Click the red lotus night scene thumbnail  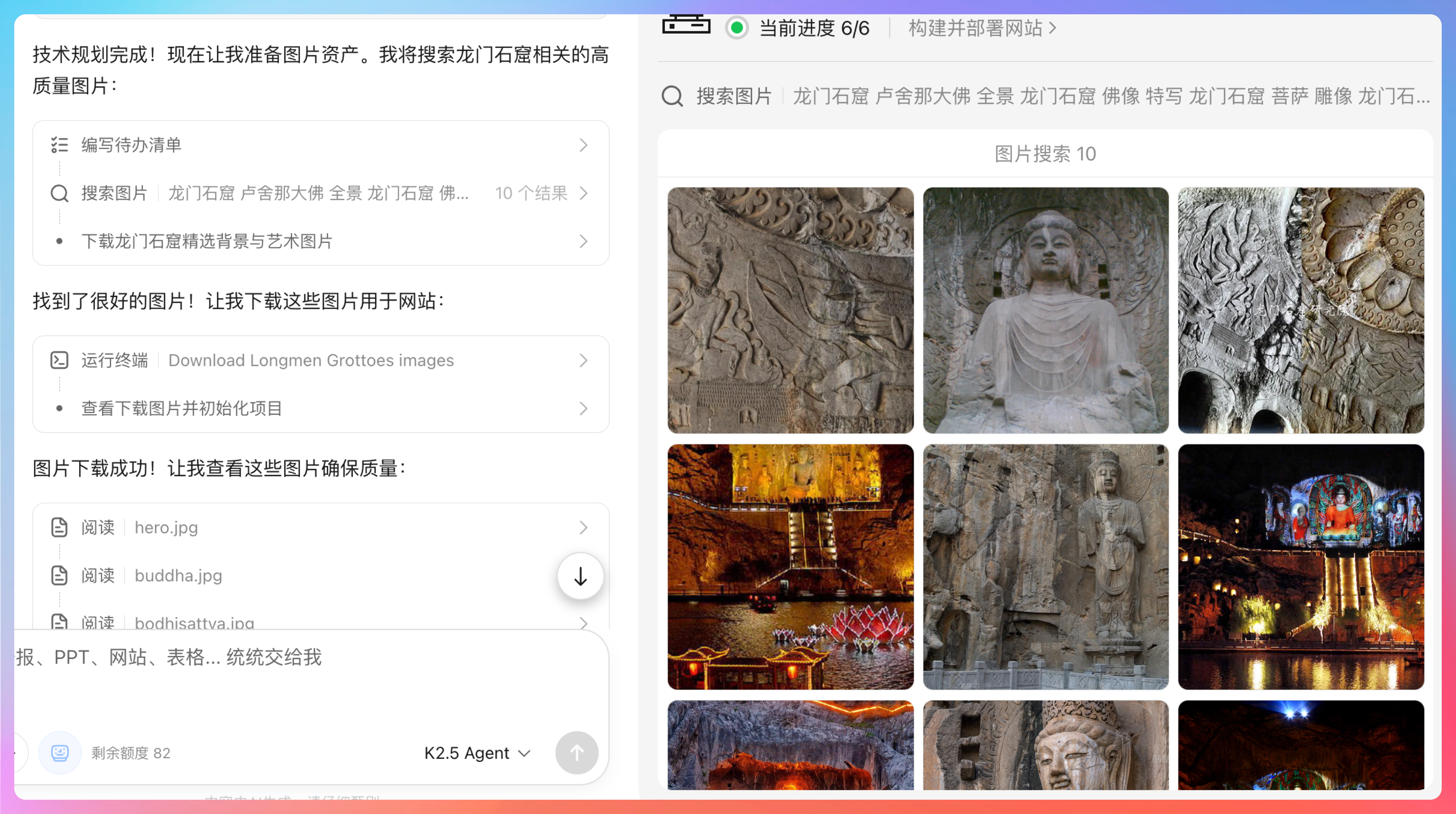pos(790,566)
